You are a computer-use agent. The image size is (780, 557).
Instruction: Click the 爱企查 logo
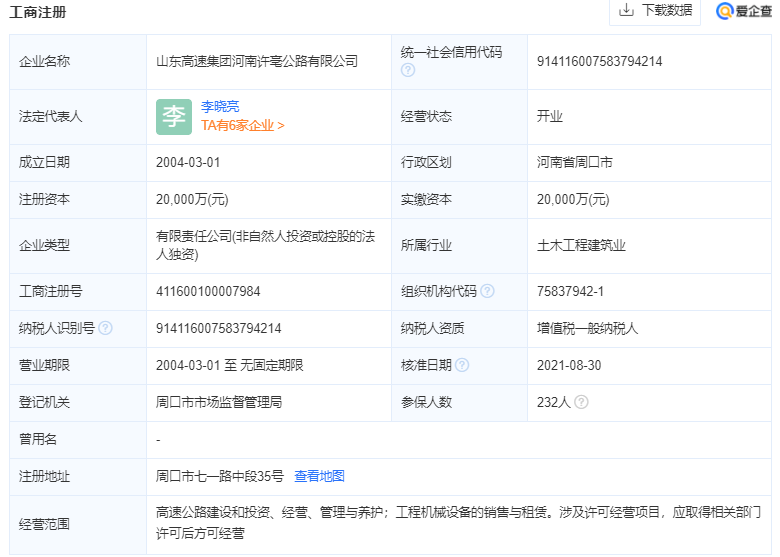point(744,11)
